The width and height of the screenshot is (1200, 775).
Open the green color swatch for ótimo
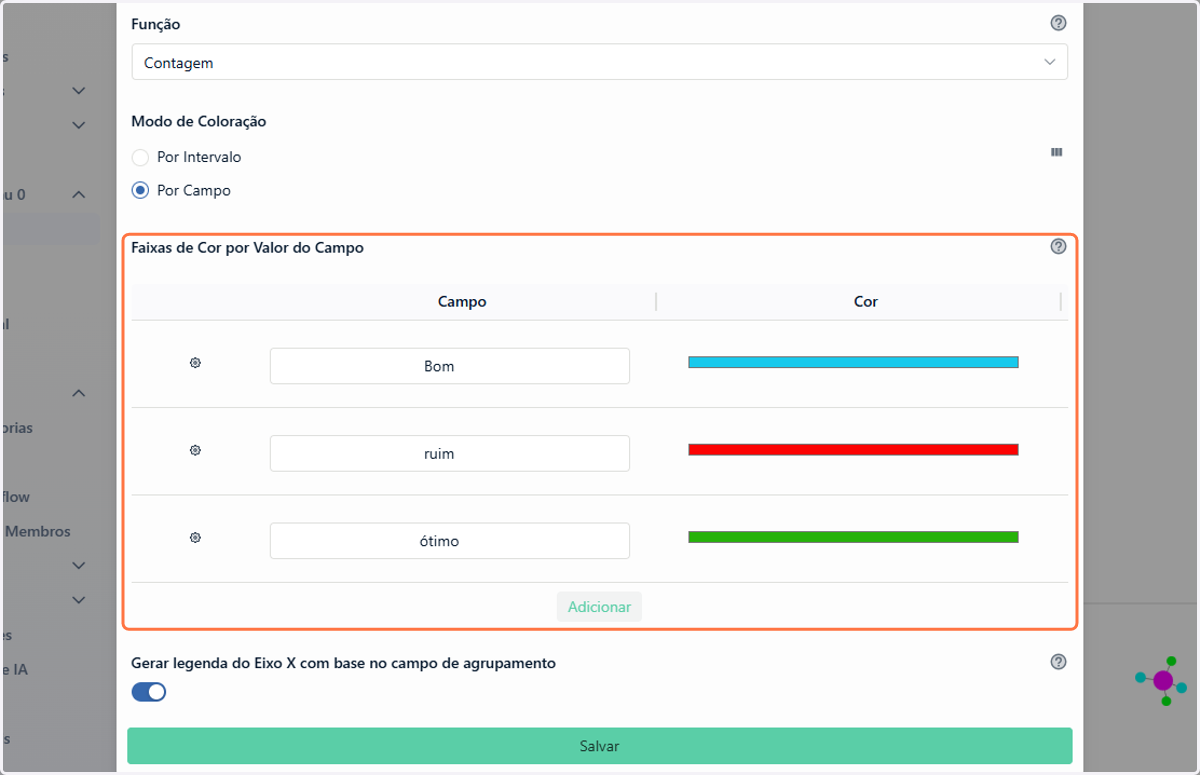click(x=853, y=537)
